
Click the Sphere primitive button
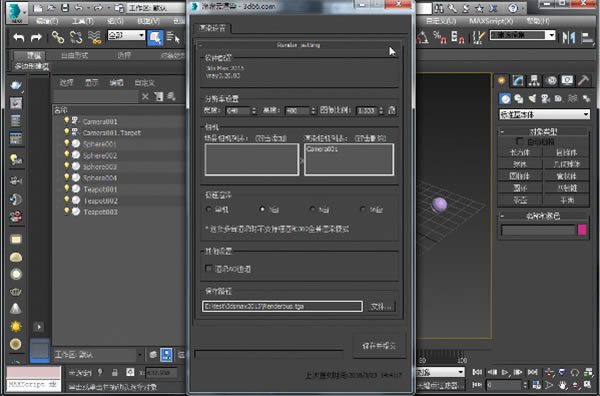click(x=520, y=164)
